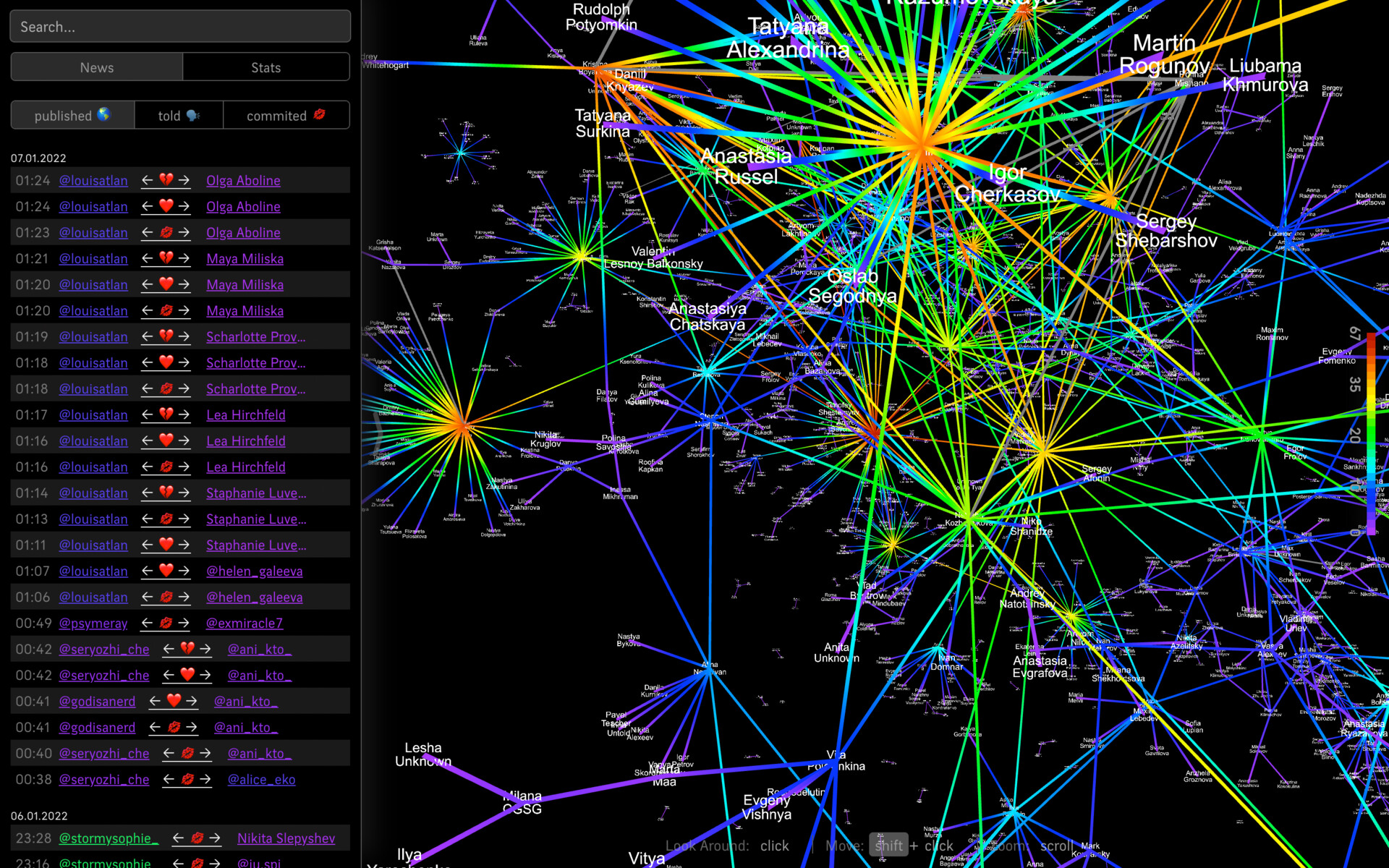The image size is (1389, 868).
Task: Toggle the published globe filter
Action: (72, 115)
